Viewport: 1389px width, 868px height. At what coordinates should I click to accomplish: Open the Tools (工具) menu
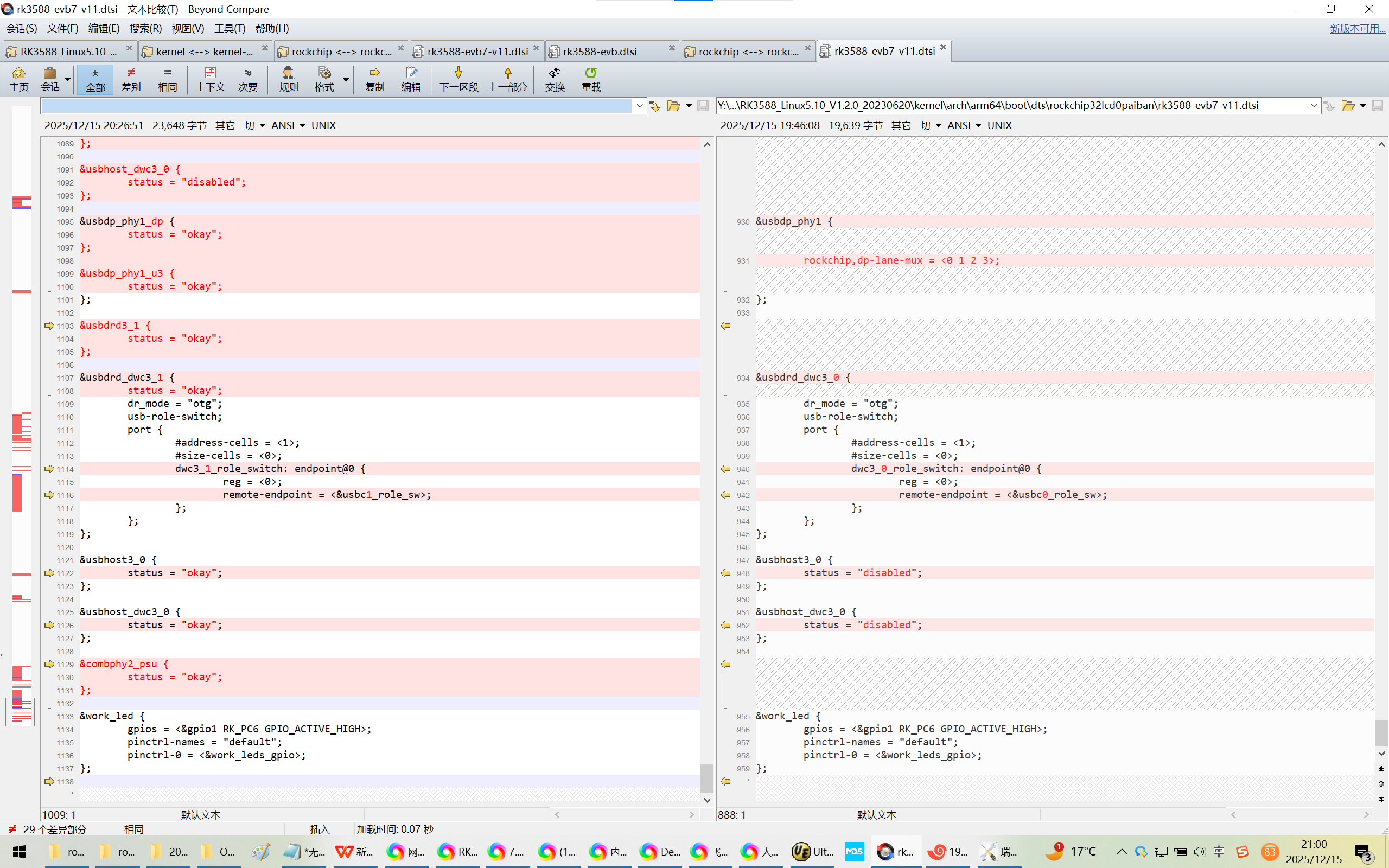tap(230, 28)
